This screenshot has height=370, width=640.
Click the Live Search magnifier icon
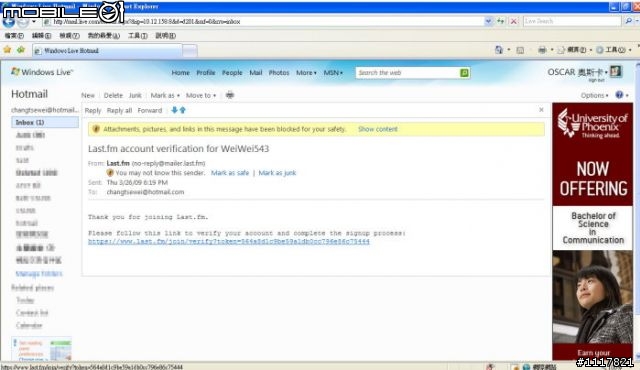[629, 21]
